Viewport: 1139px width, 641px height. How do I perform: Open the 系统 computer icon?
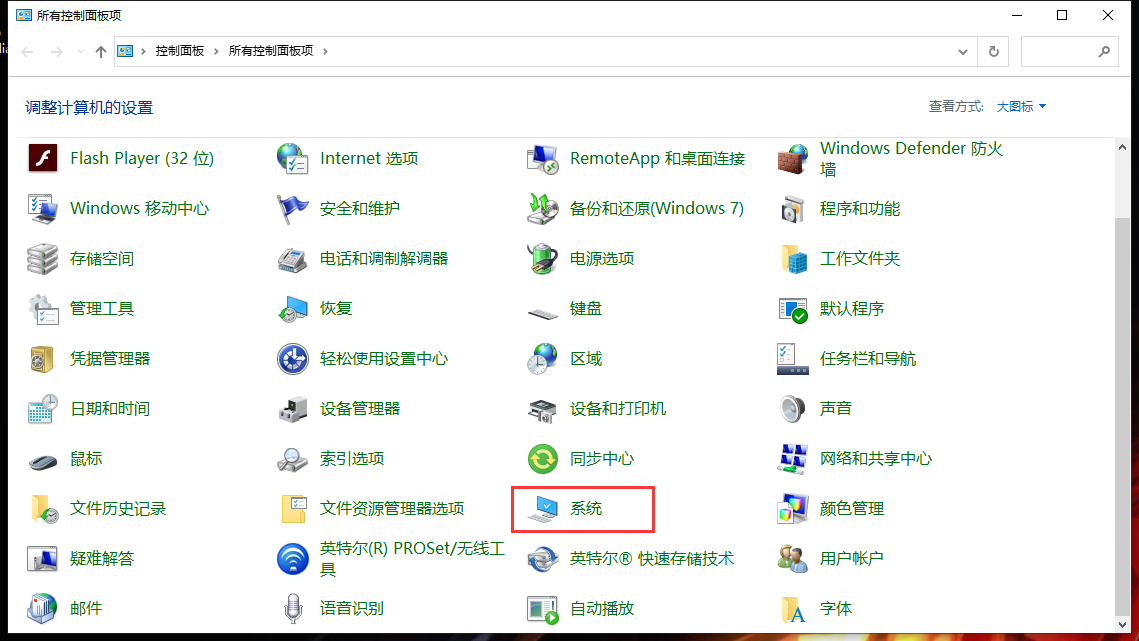543,509
